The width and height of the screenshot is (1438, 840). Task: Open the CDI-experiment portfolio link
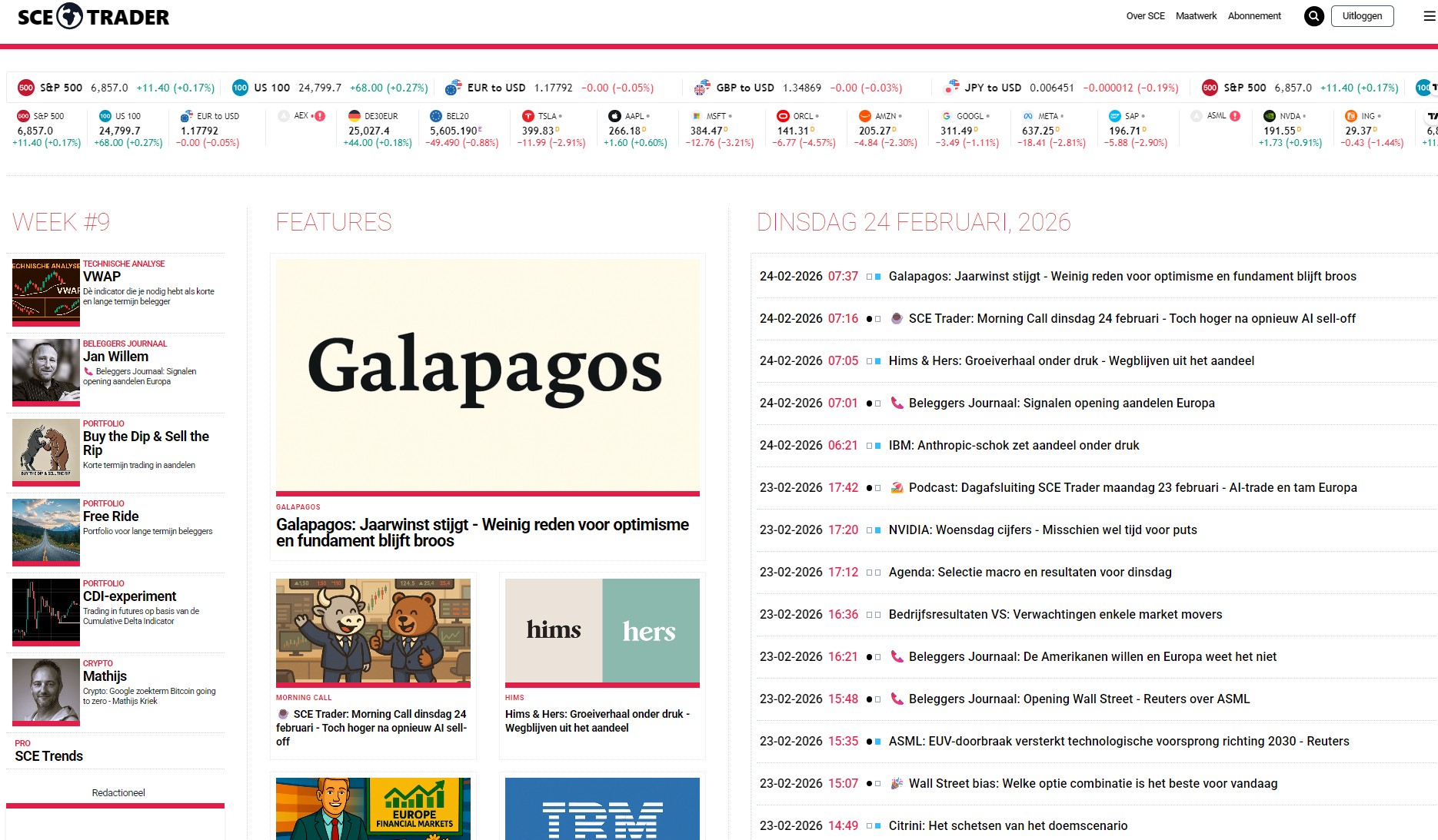pos(129,596)
